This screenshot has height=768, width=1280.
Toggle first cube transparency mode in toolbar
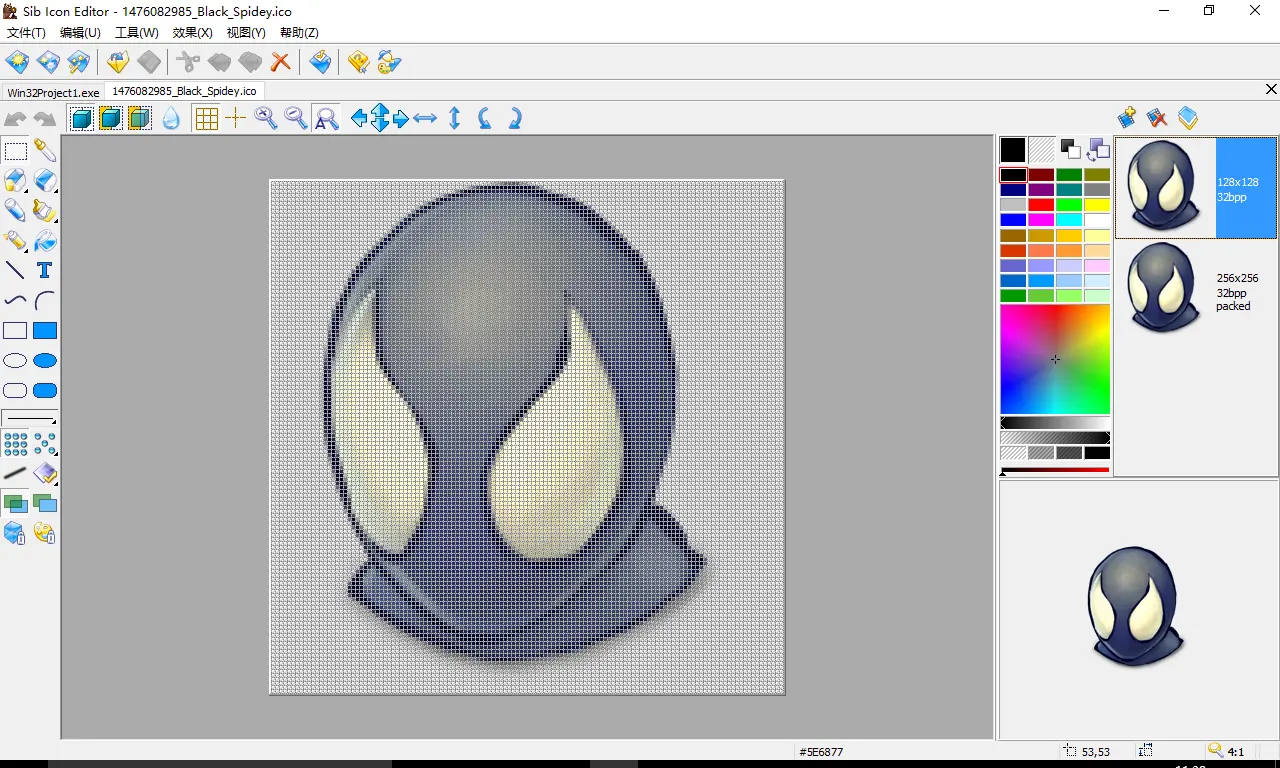coord(82,119)
